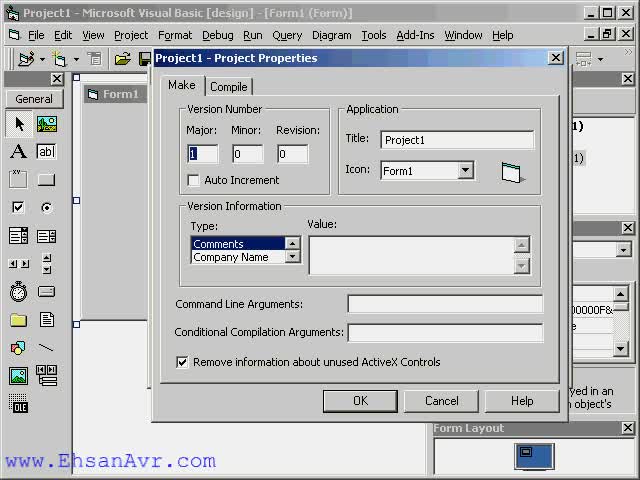
Task: Click the Command Line Arguments field
Action: (445, 304)
